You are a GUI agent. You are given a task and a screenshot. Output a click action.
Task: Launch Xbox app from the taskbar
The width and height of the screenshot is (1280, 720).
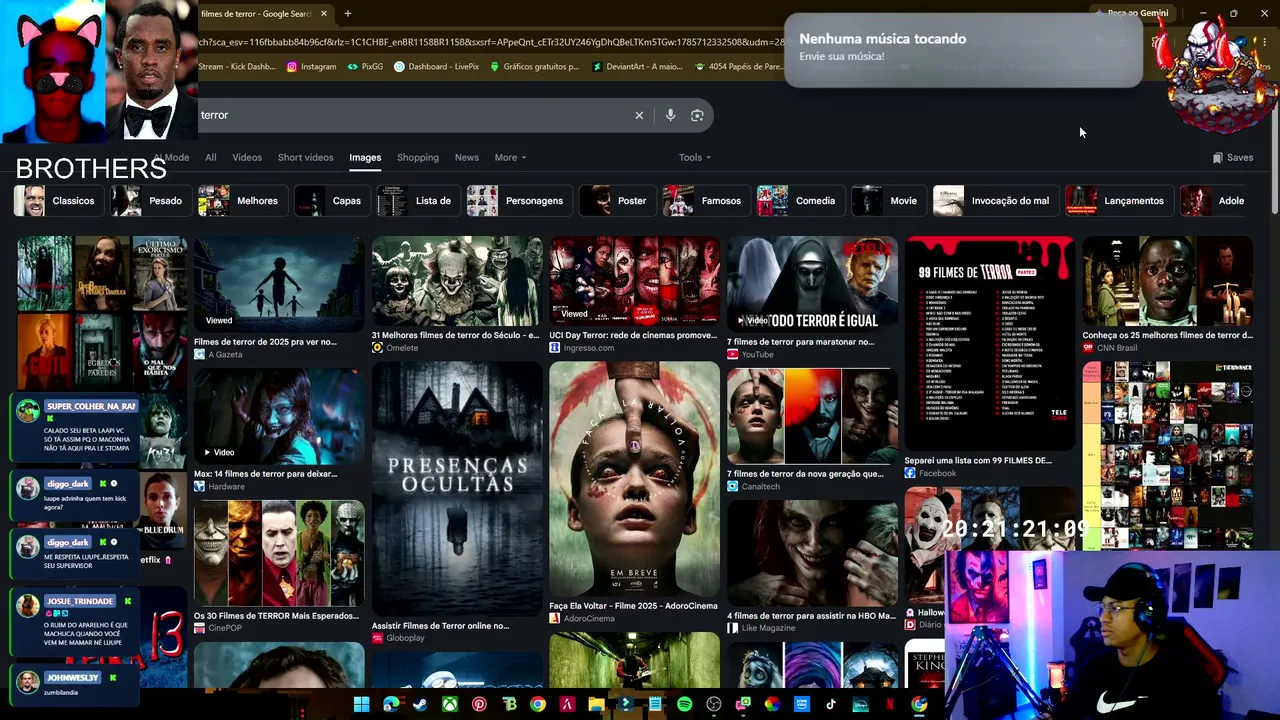tap(450, 705)
